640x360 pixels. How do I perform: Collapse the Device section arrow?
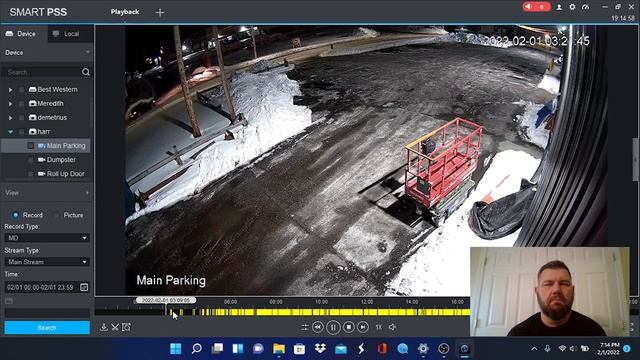click(x=87, y=52)
